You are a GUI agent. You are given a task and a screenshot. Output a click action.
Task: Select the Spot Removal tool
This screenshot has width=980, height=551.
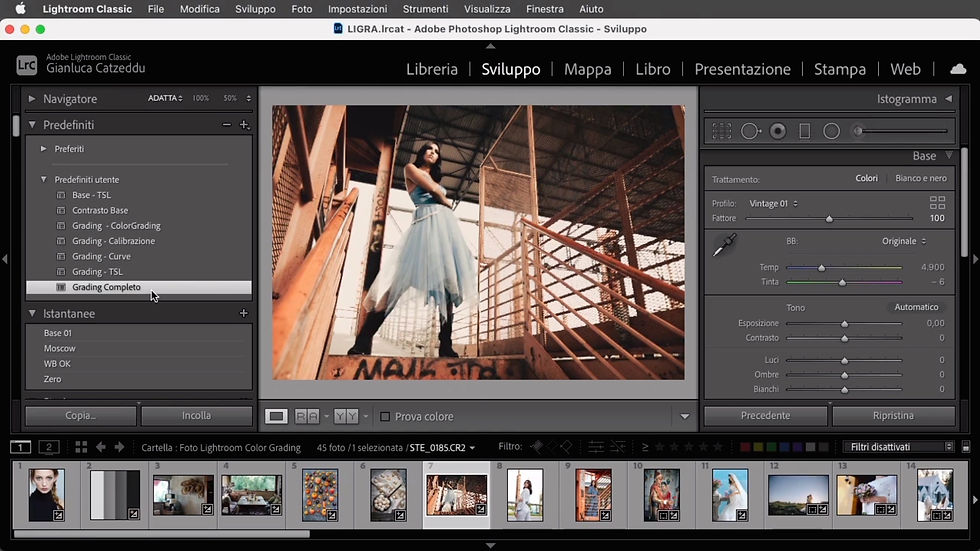click(750, 131)
